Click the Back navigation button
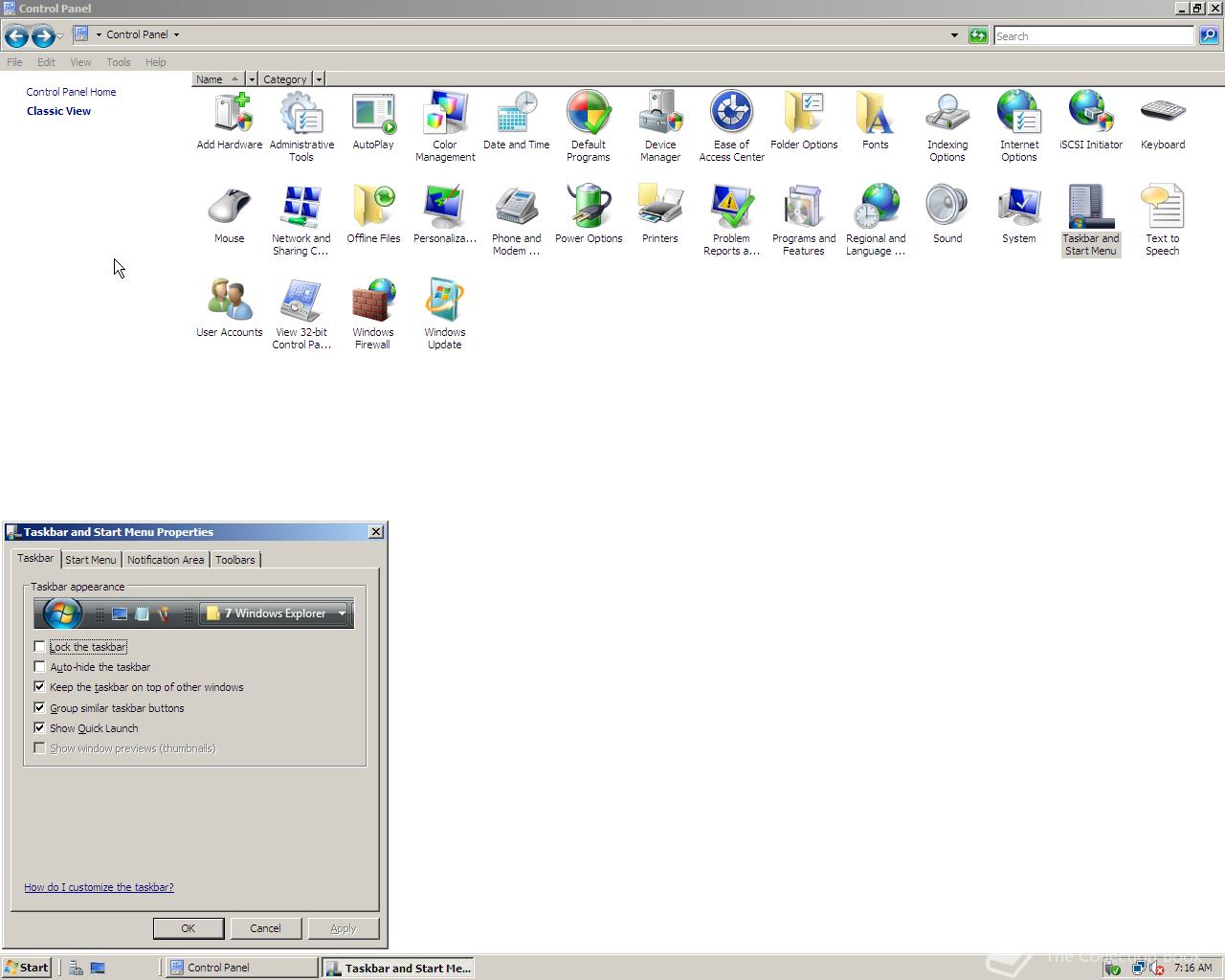 click(x=16, y=36)
